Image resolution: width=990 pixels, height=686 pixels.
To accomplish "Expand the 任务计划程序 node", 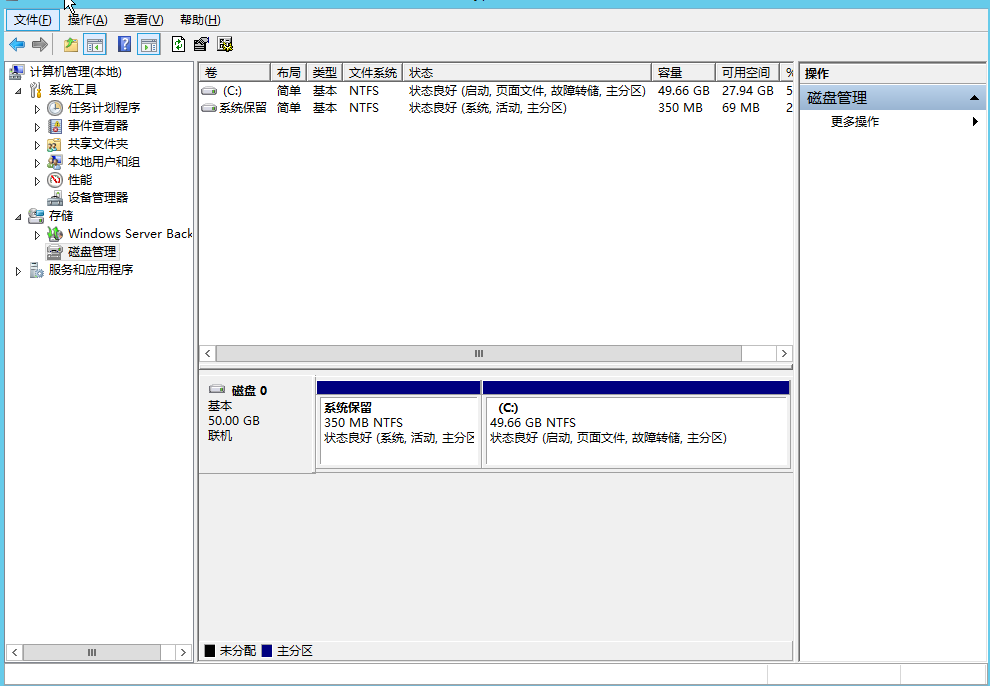I will [37, 109].
